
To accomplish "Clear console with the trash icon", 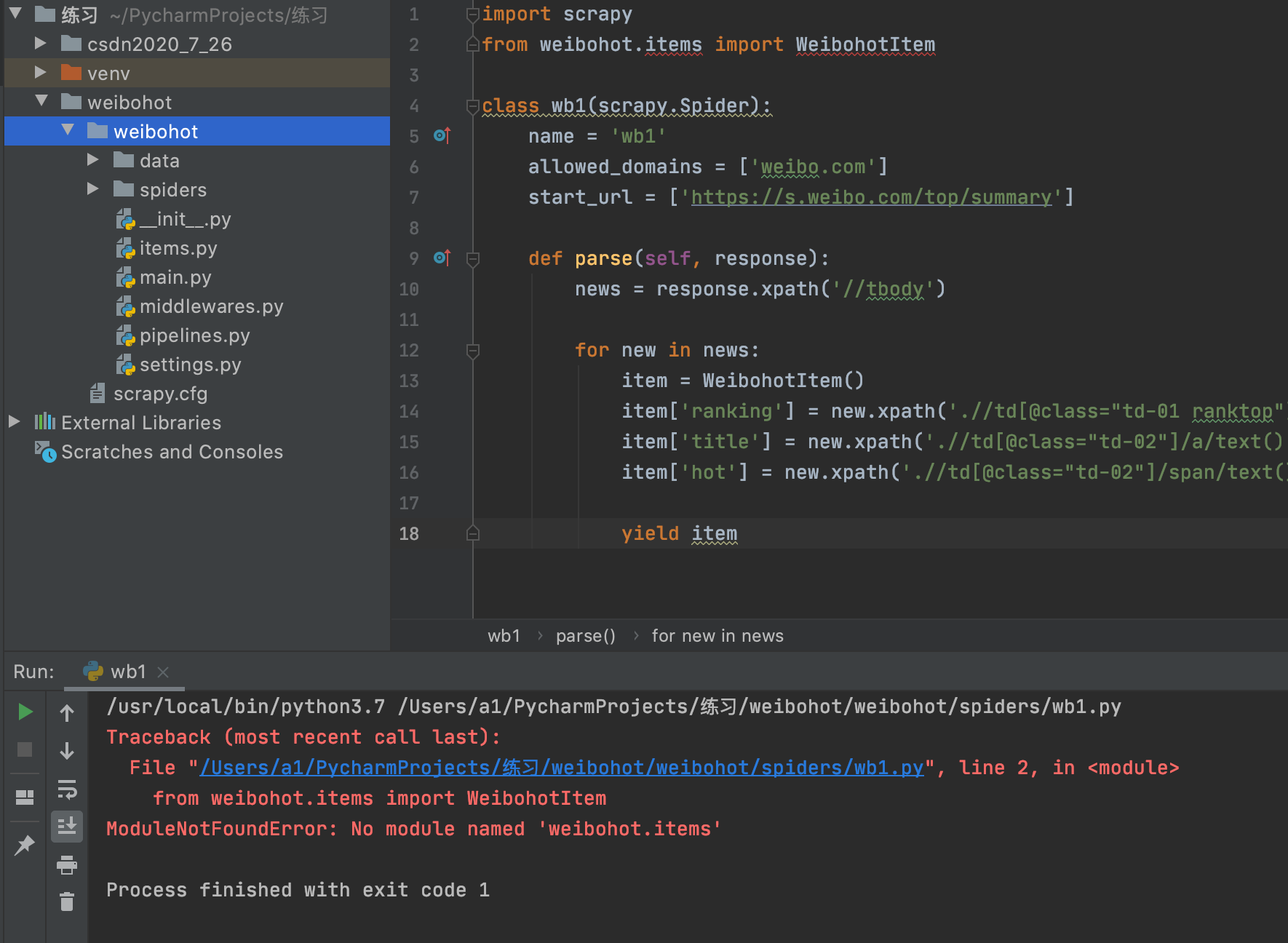I will point(67,902).
